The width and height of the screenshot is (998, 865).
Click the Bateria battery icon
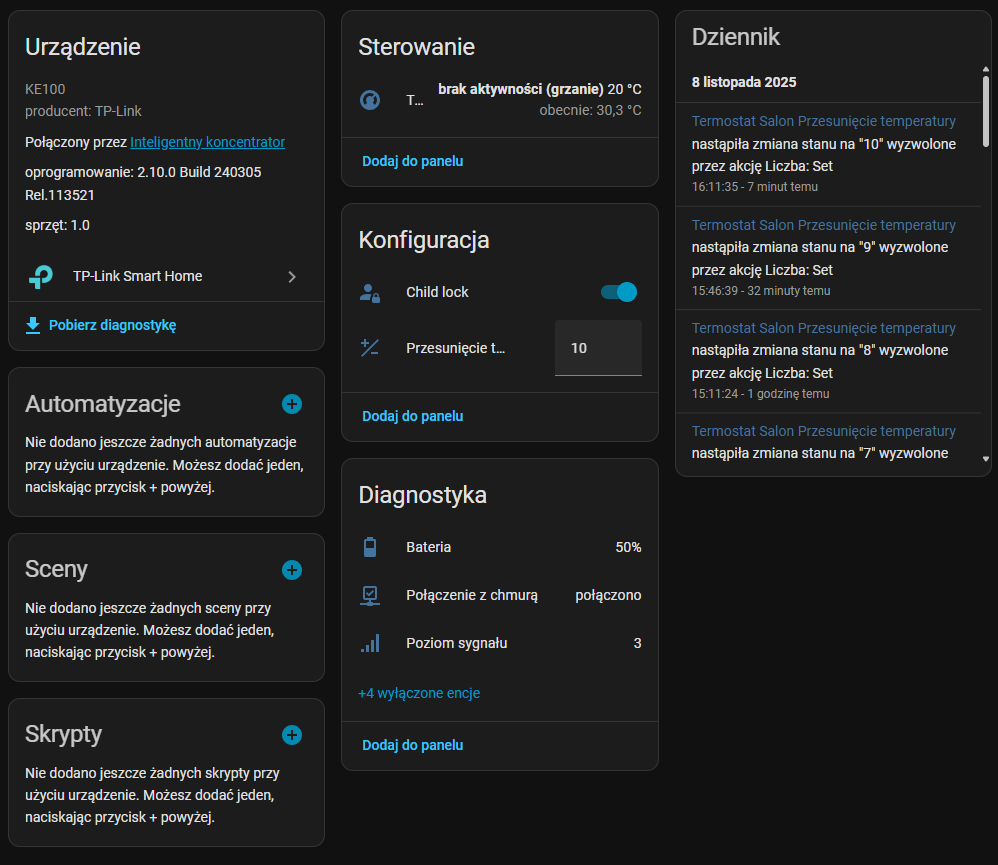point(370,547)
